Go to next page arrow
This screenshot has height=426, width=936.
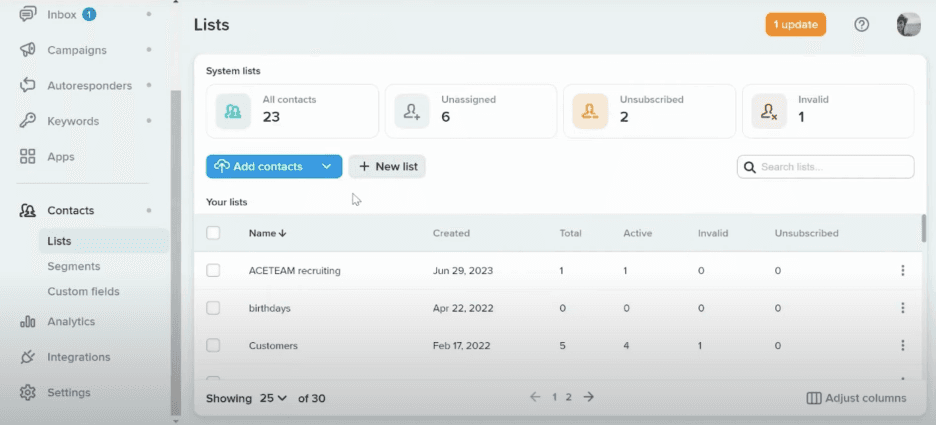tap(589, 397)
